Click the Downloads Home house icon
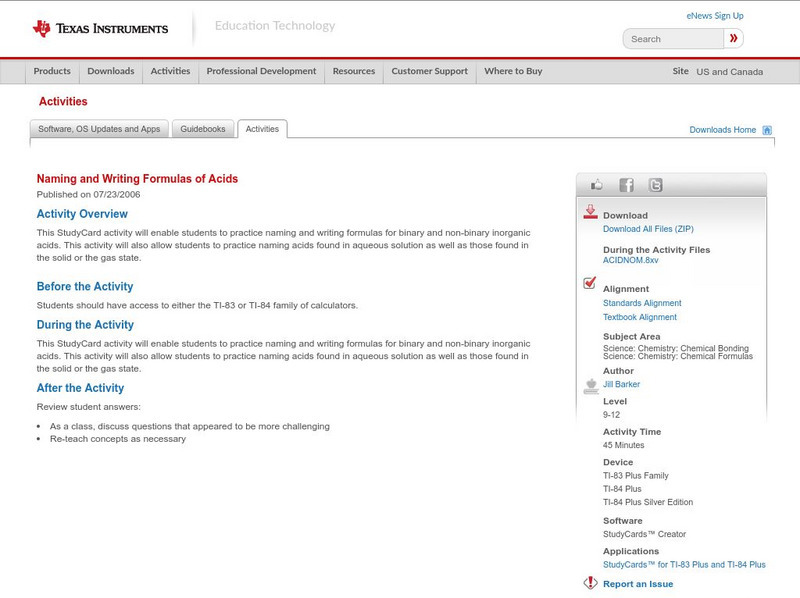 767,130
